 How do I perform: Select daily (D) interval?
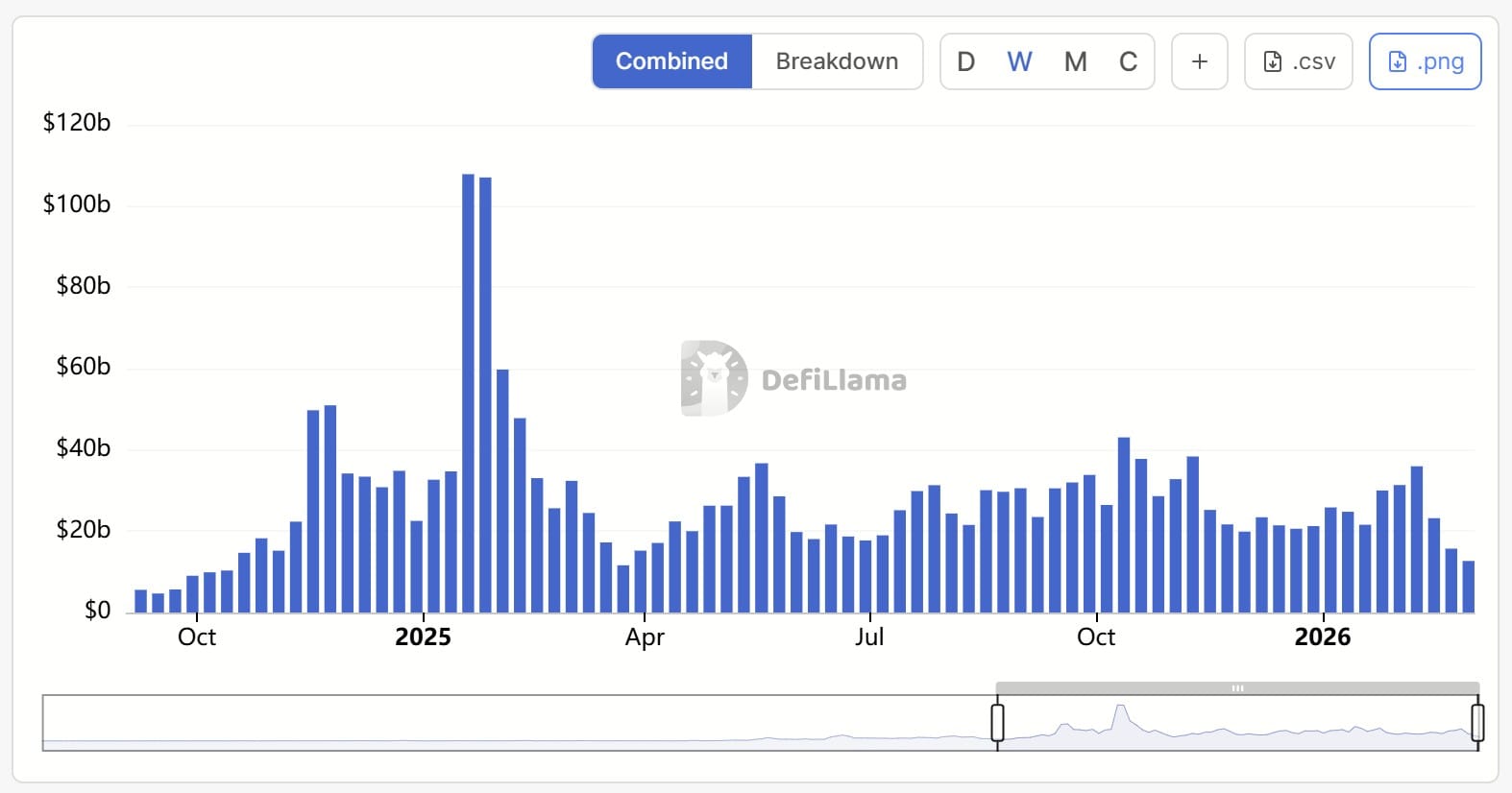(x=966, y=61)
